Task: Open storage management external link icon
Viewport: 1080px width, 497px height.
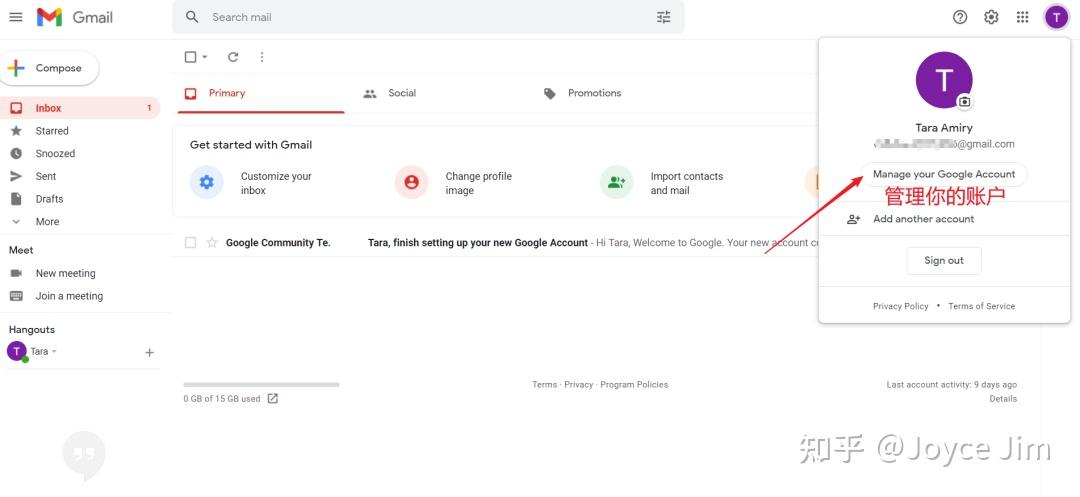Action: coord(273,398)
